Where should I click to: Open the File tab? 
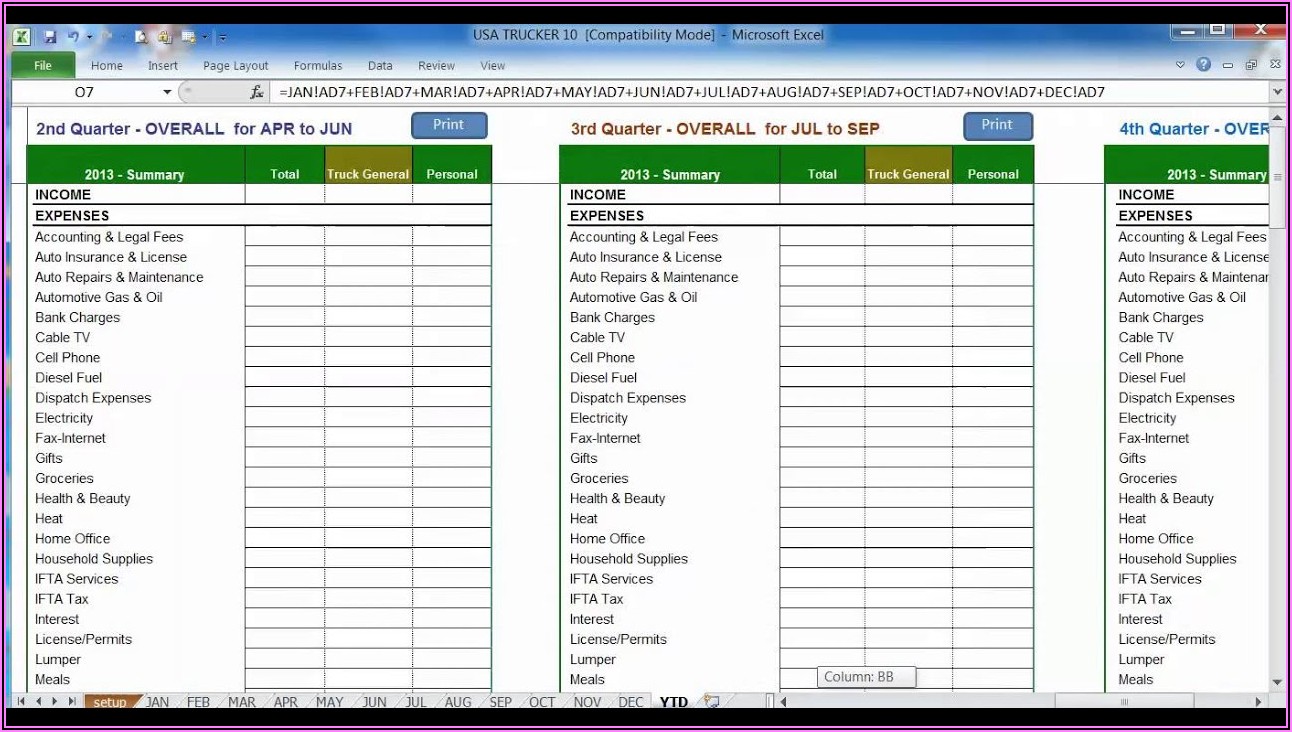pyautogui.click(x=43, y=65)
